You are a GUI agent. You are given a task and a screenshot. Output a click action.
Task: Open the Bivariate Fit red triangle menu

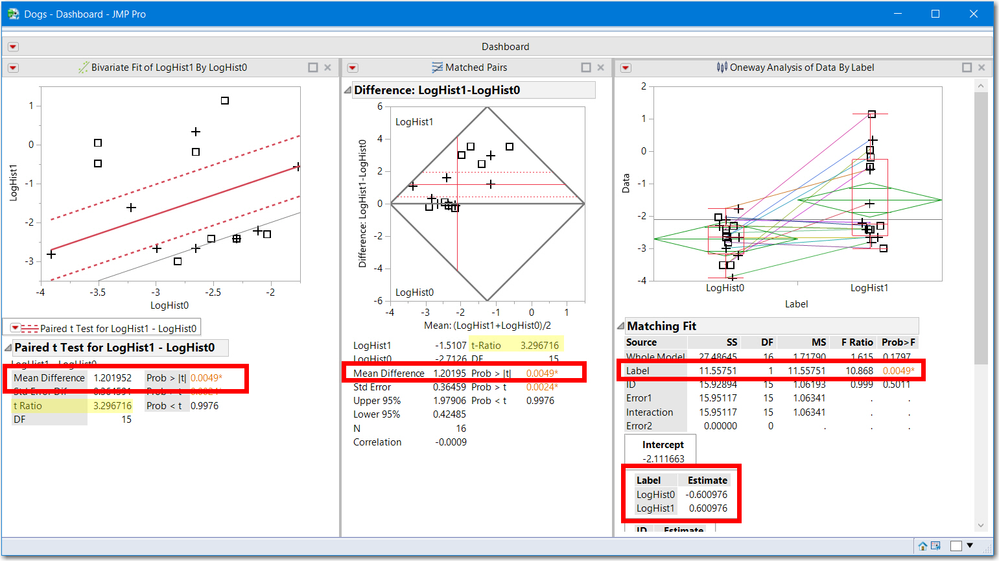(13, 67)
